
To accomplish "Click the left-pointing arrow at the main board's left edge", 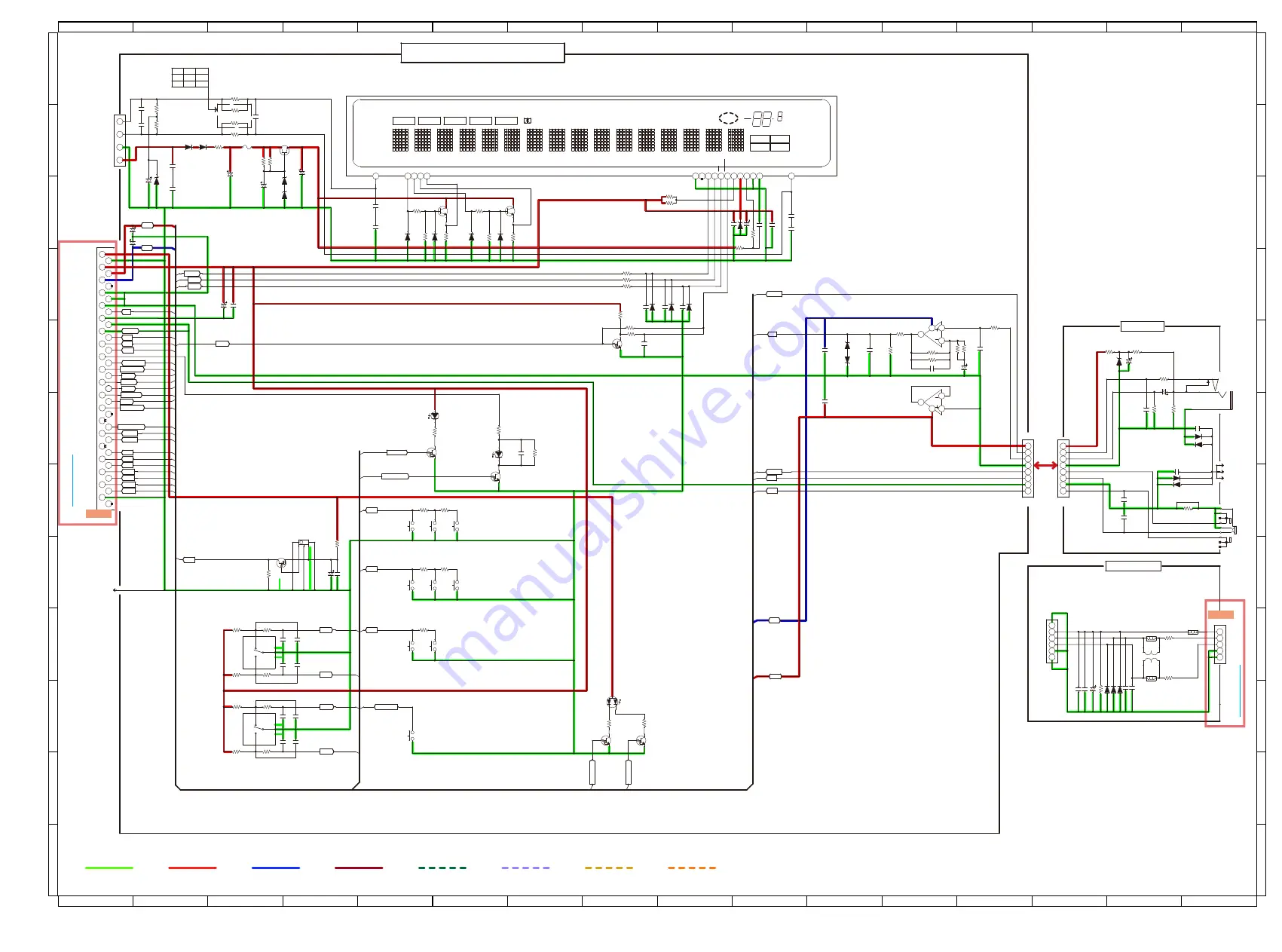I will pyautogui.click(x=117, y=590).
